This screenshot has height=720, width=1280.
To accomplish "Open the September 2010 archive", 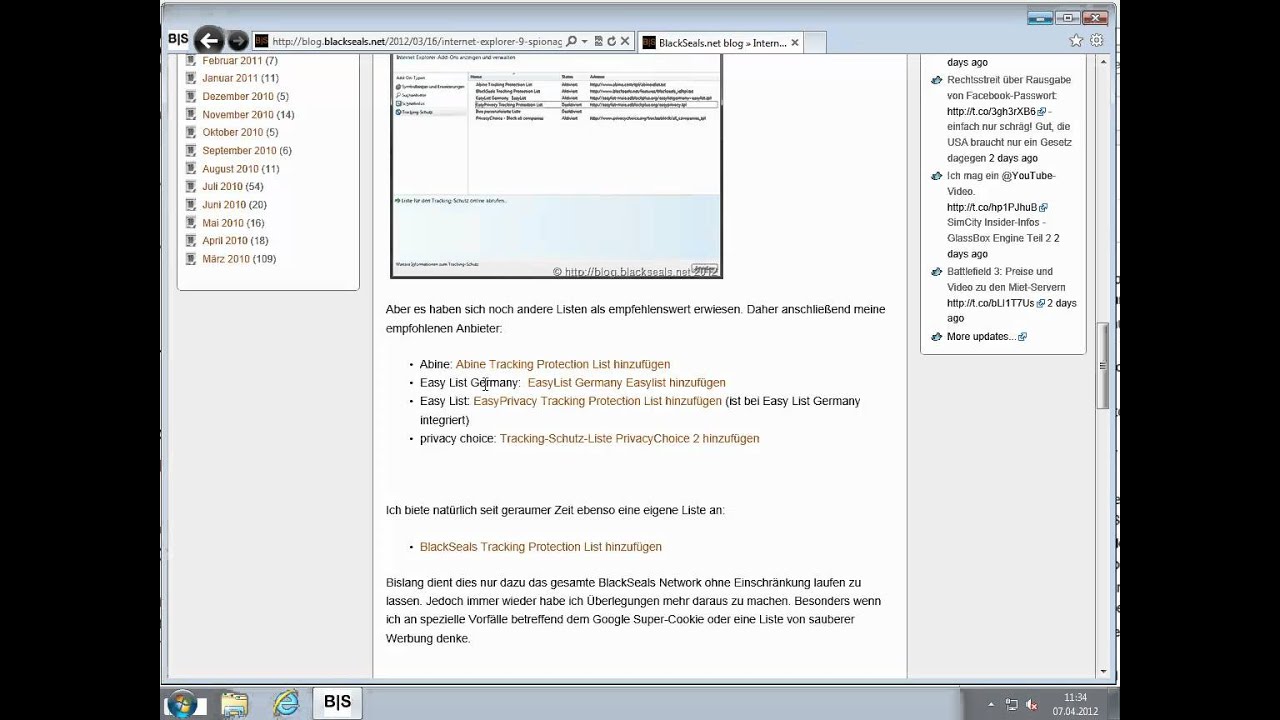I will click(239, 150).
